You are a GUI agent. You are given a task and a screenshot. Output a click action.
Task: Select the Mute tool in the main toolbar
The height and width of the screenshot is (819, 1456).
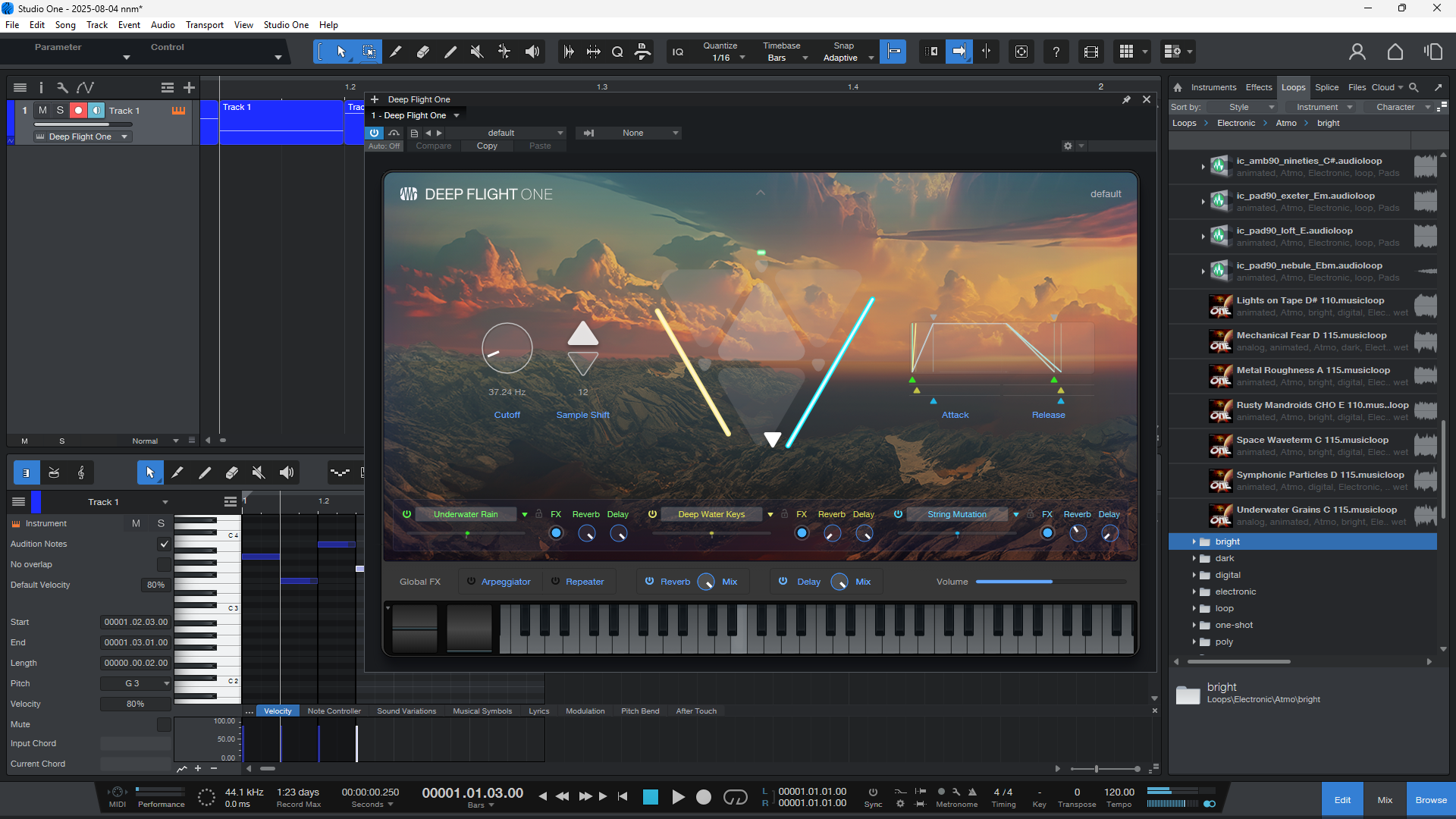(x=477, y=52)
